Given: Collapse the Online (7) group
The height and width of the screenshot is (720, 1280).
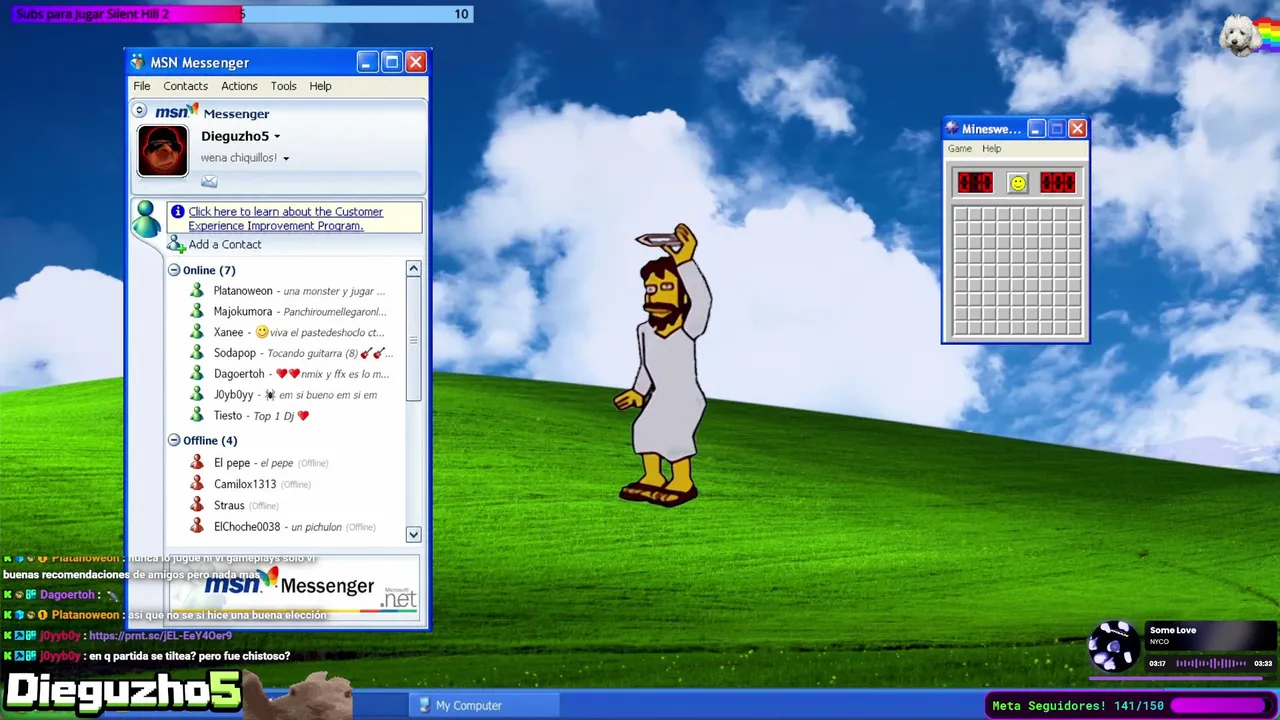Looking at the screenshot, I should pos(174,270).
